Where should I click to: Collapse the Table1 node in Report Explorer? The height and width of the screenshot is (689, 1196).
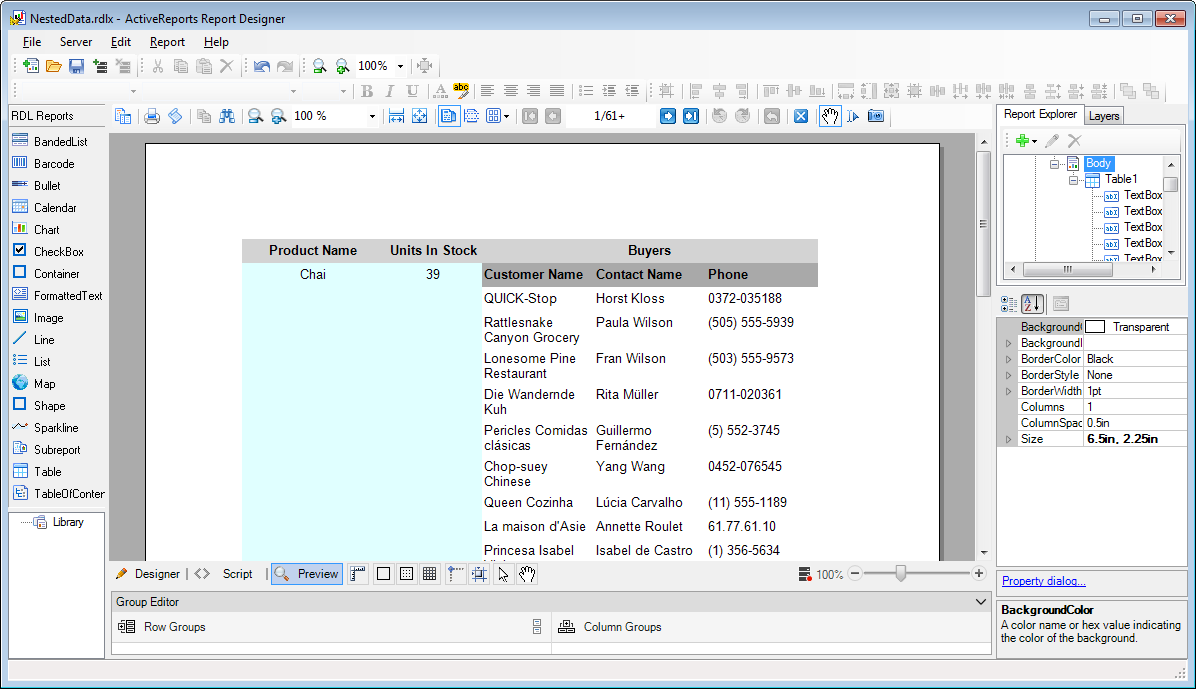coord(1073,181)
